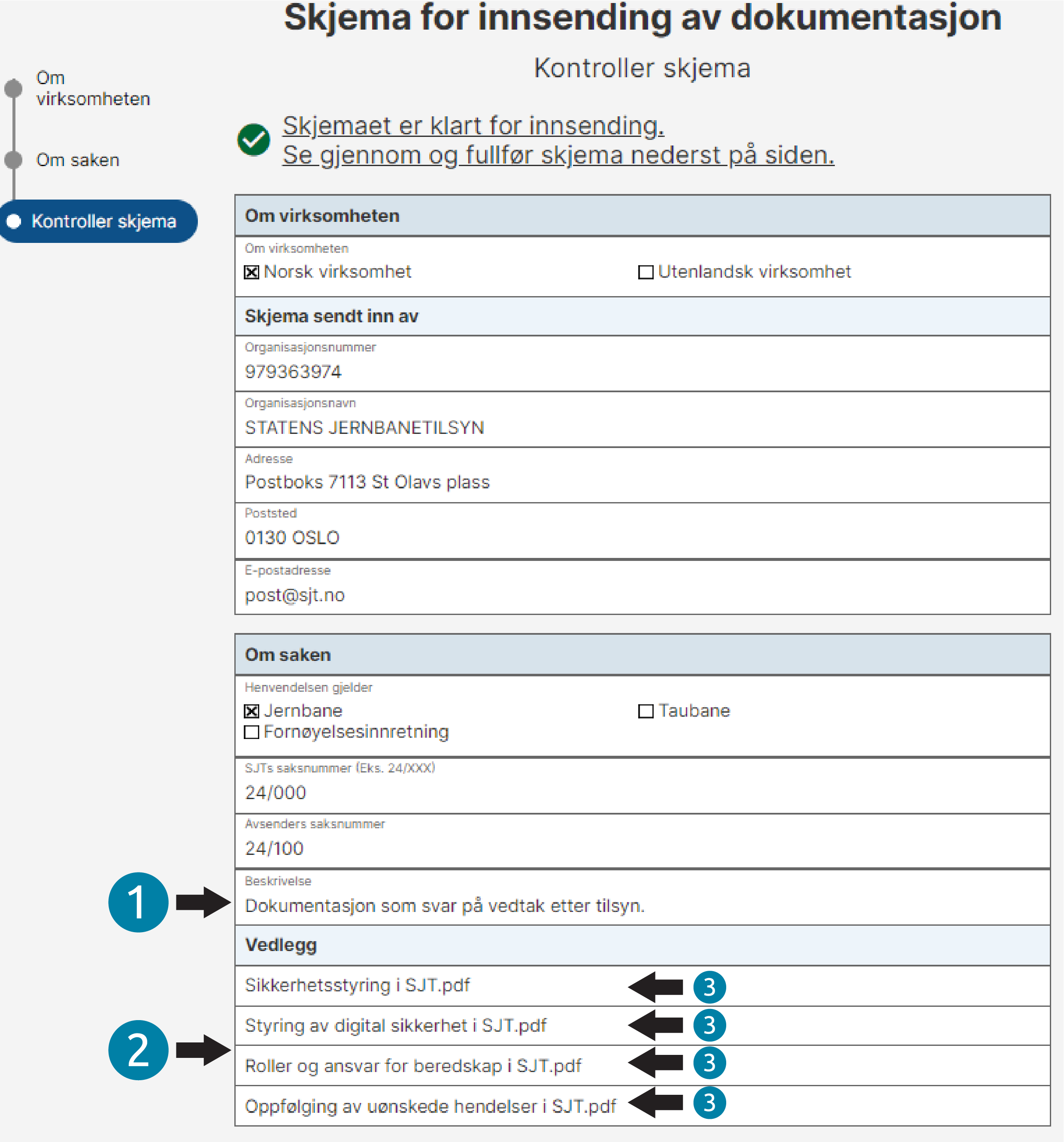Click the Beskrivelse text field
Image resolution: width=1064 pixels, height=1142 pixels.
point(643,897)
